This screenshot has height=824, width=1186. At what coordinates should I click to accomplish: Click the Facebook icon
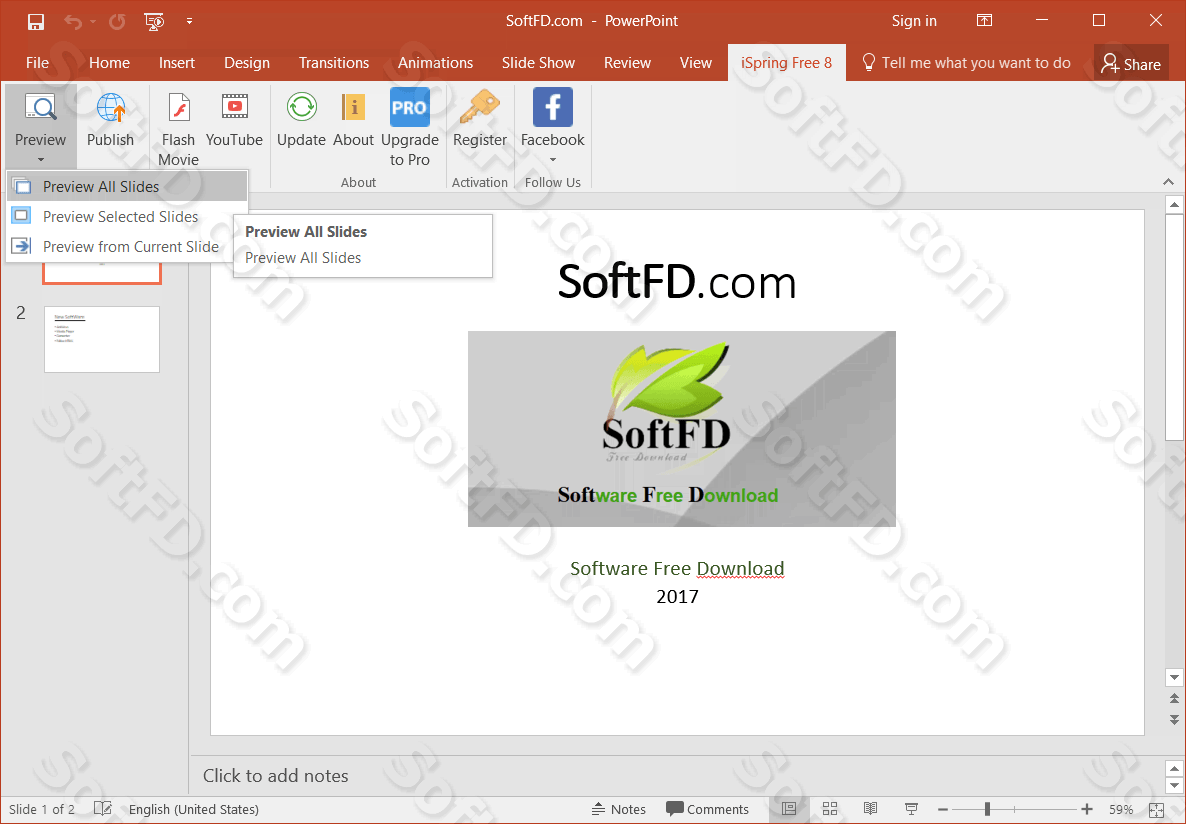(x=553, y=107)
